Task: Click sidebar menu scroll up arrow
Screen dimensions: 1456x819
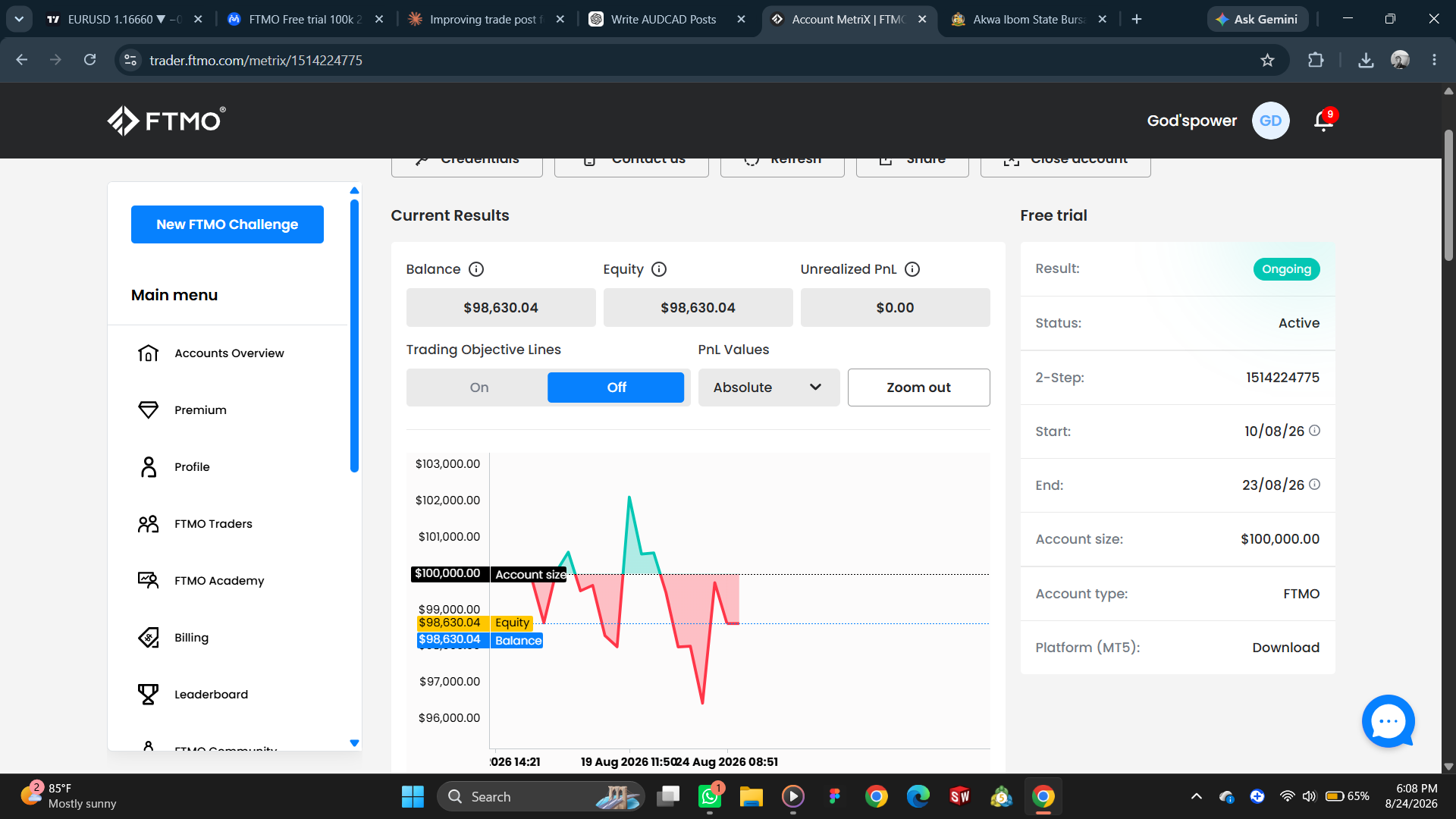Action: (354, 190)
